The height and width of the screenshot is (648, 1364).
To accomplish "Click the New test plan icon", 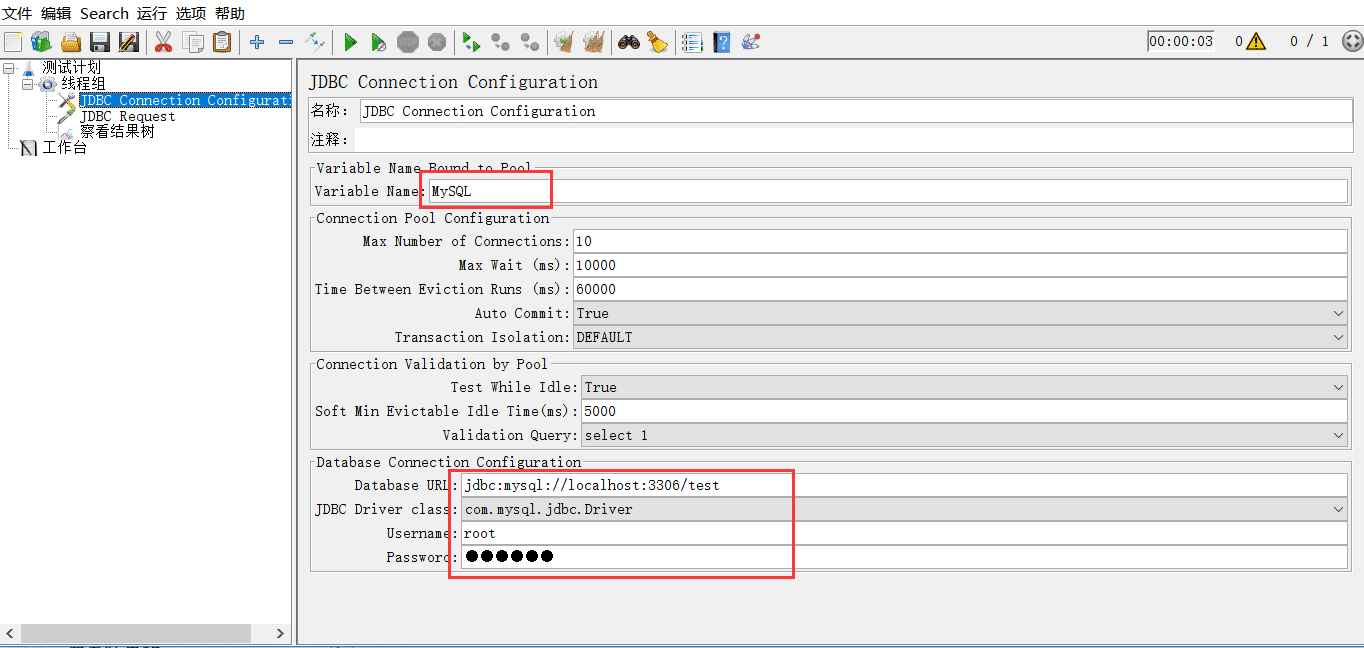I will click(13, 42).
